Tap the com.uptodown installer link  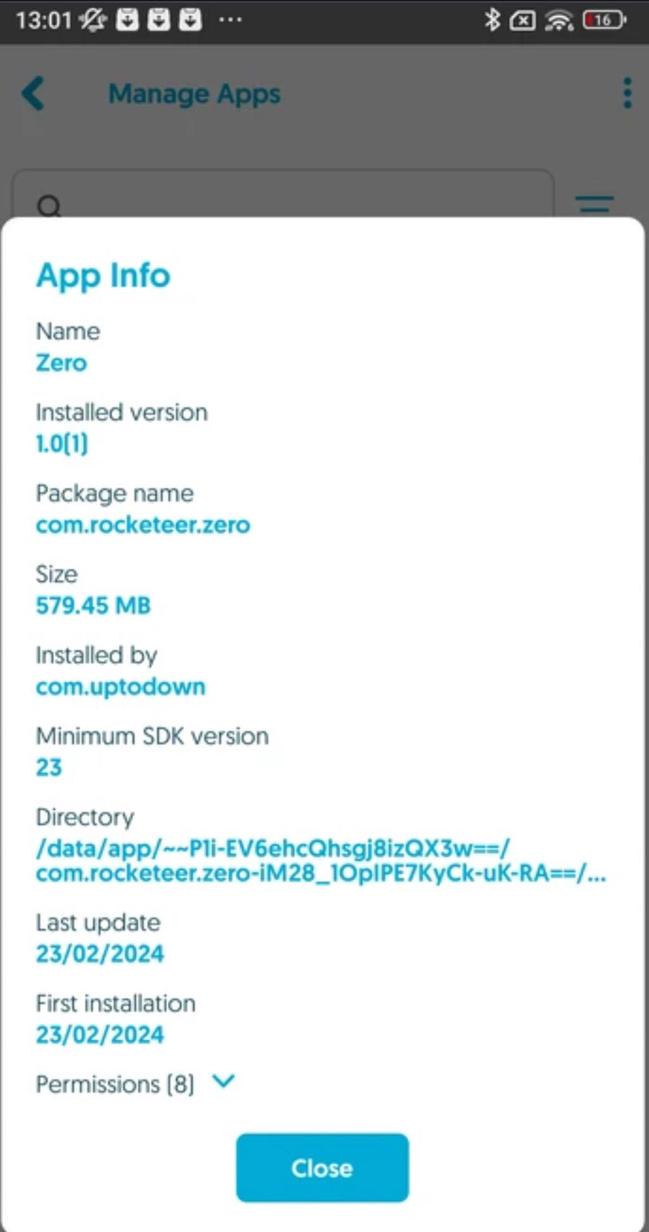click(120, 686)
